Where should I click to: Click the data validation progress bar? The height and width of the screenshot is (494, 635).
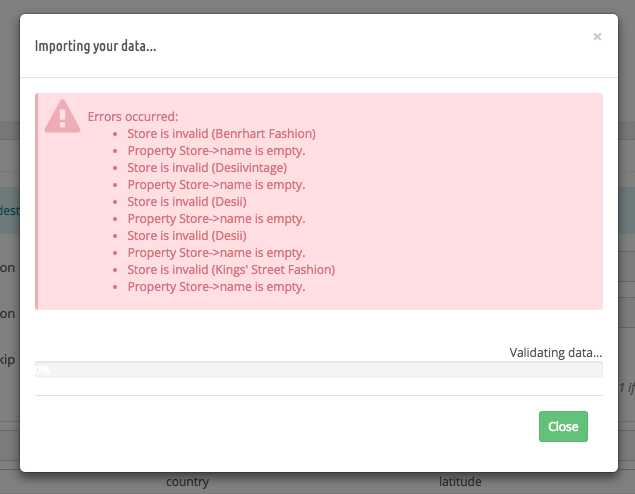319,369
